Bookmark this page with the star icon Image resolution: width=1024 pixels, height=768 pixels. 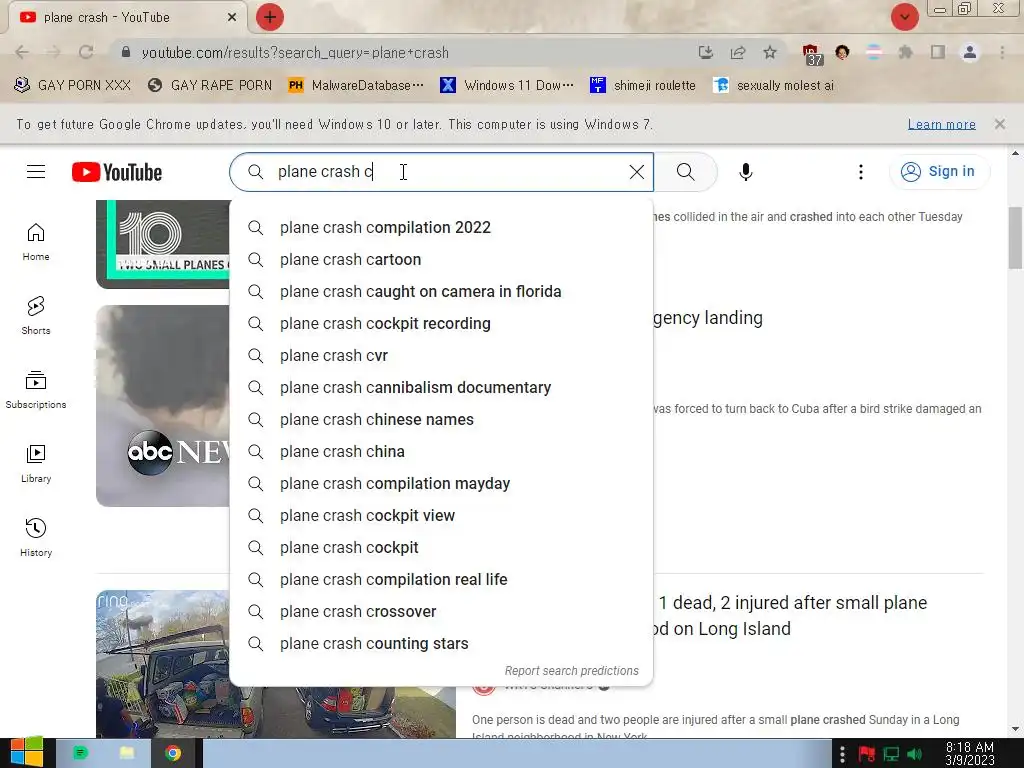[x=770, y=52]
